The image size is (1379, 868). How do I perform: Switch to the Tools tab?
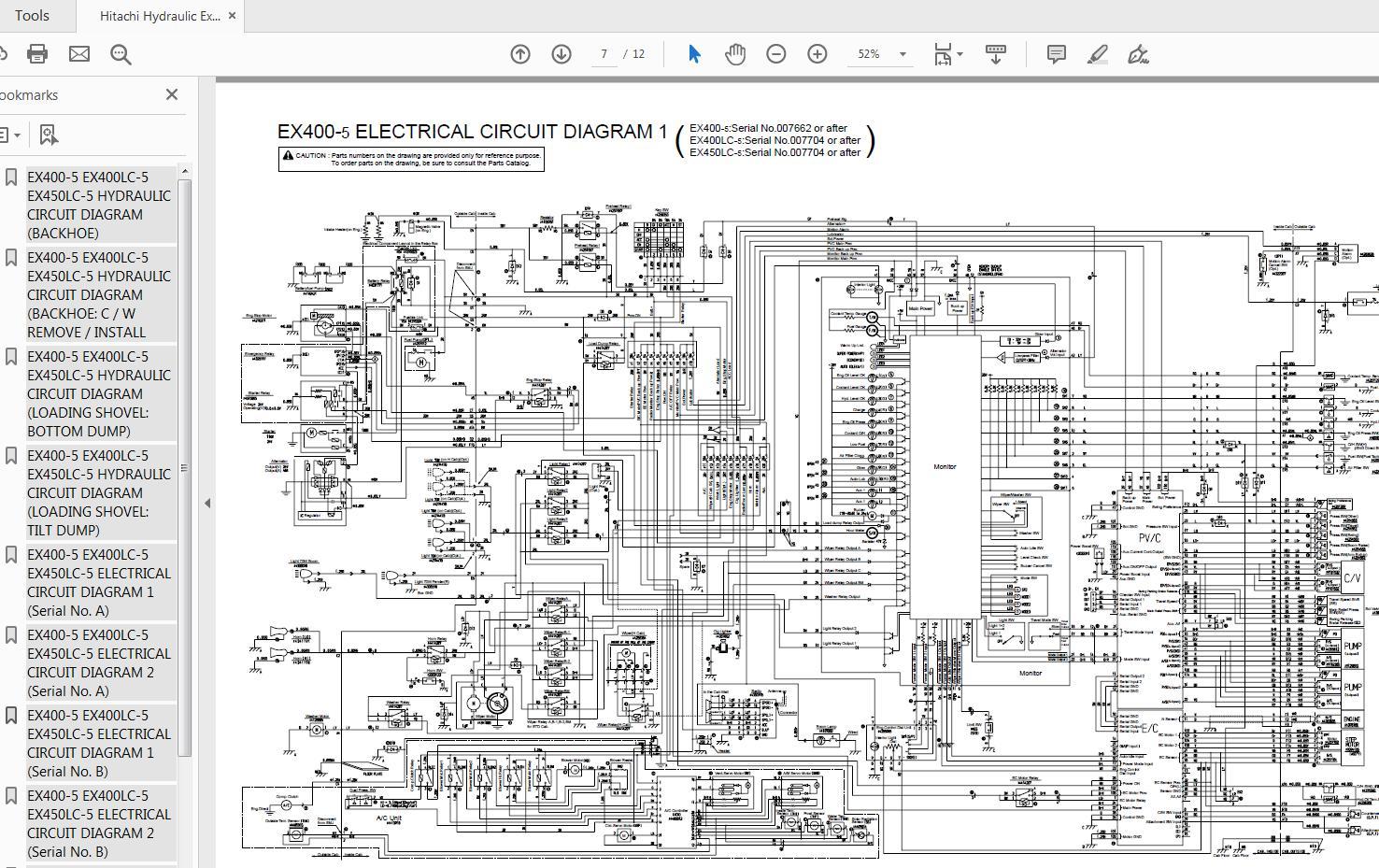pos(33,16)
